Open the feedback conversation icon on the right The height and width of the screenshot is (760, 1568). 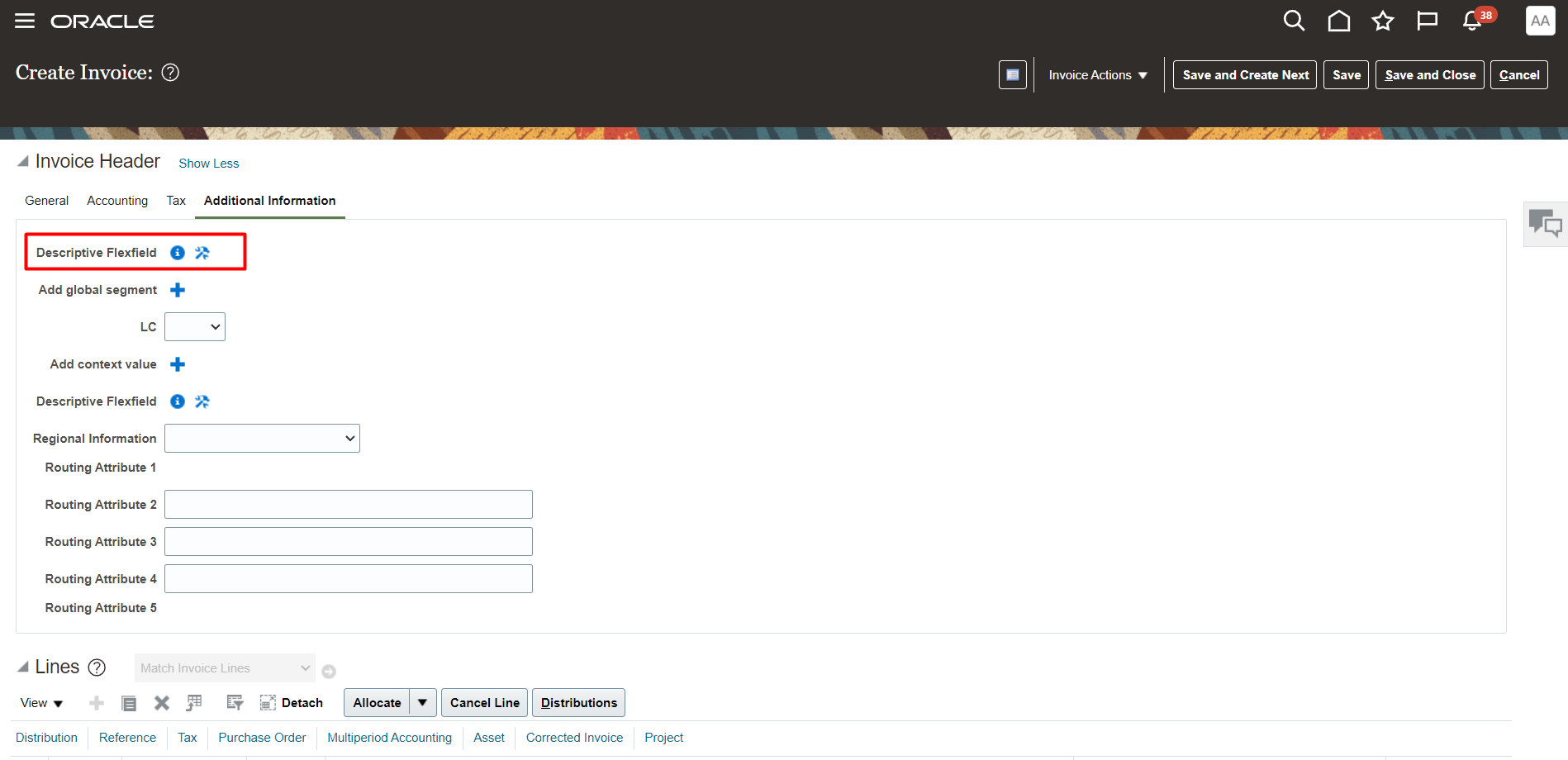pos(1545,223)
